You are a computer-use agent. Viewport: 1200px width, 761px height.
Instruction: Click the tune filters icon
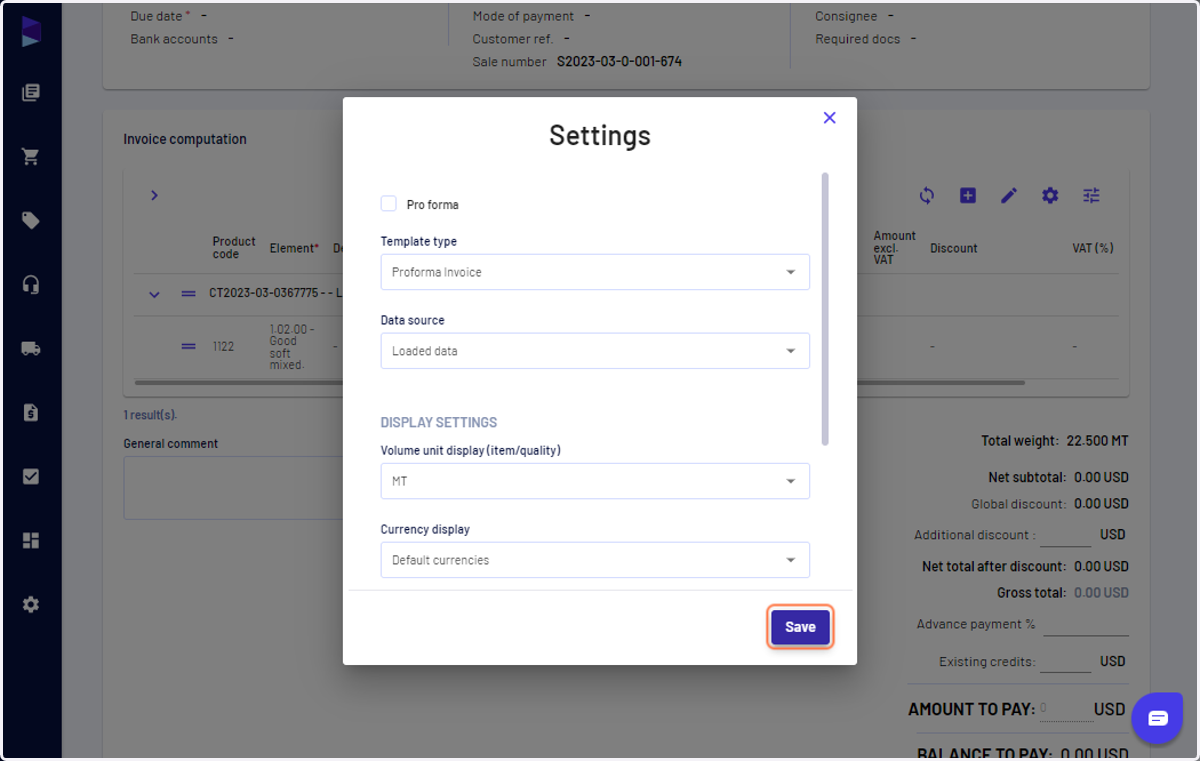(x=1091, y=196)
